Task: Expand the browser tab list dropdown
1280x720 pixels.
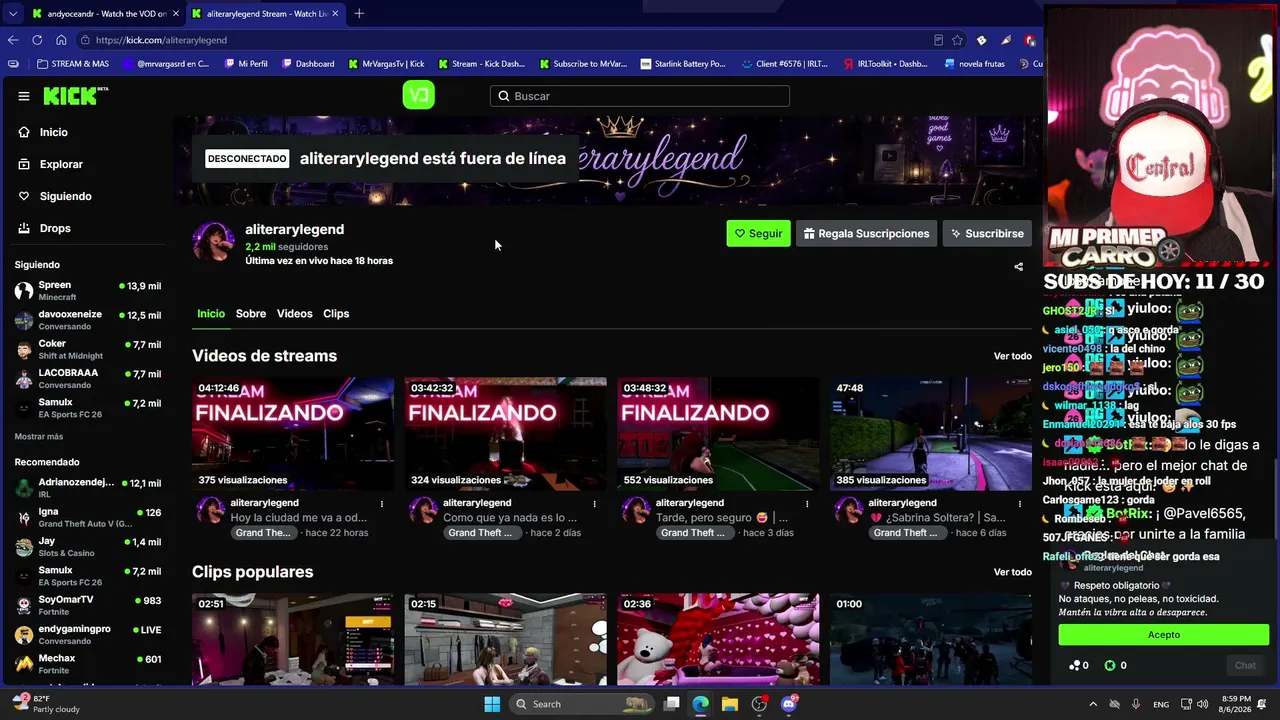Action: (12, 14)
